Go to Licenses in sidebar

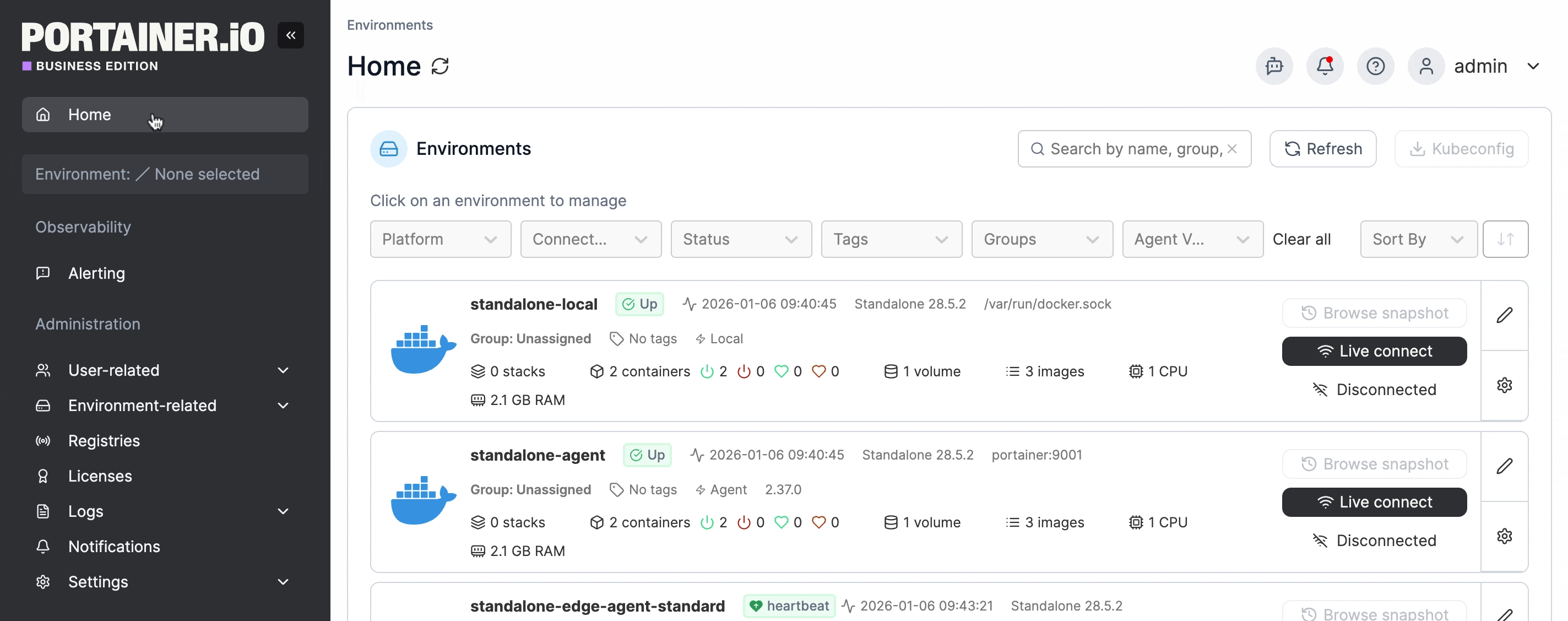[100, 476]
